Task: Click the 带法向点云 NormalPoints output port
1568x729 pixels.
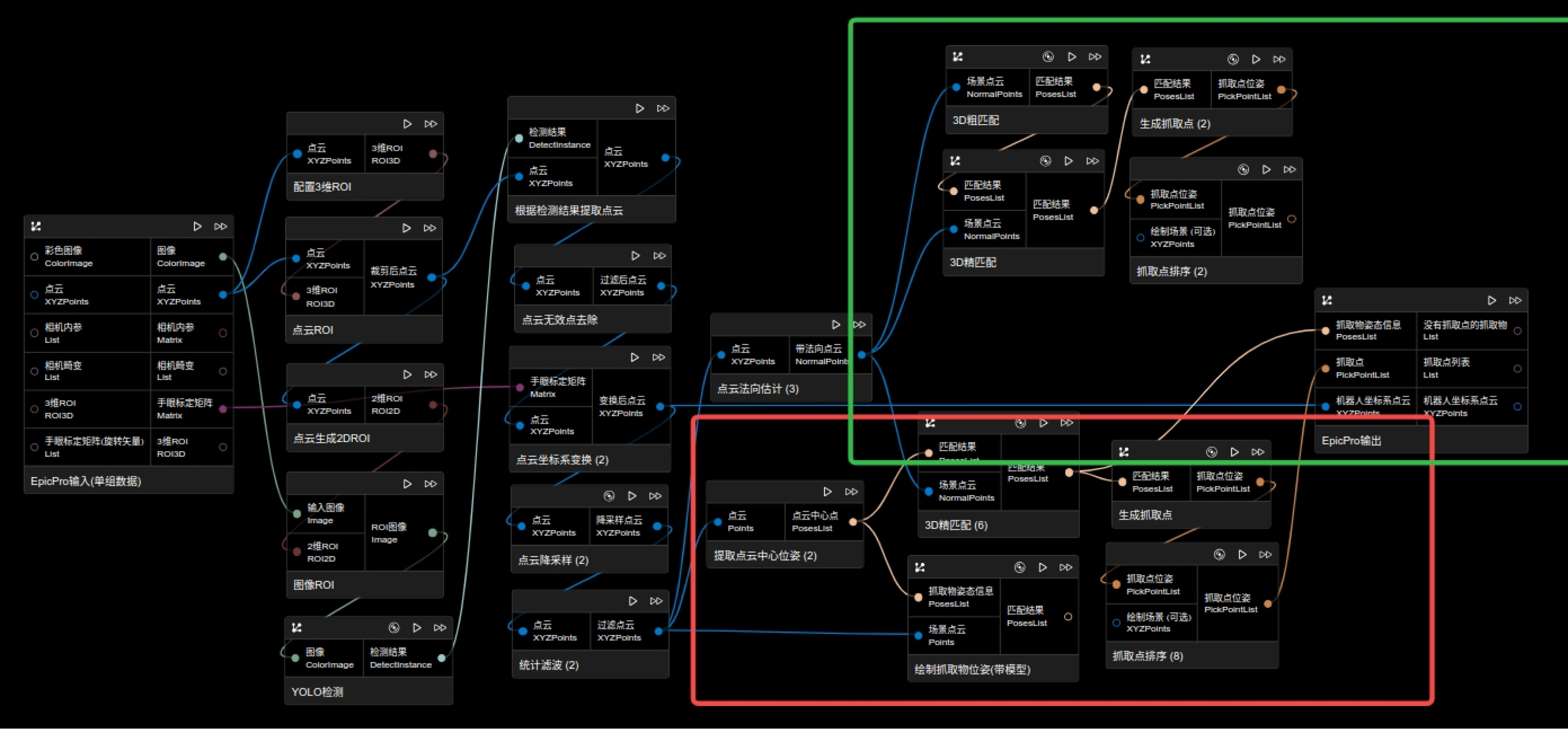Action: tap(861, 354)
